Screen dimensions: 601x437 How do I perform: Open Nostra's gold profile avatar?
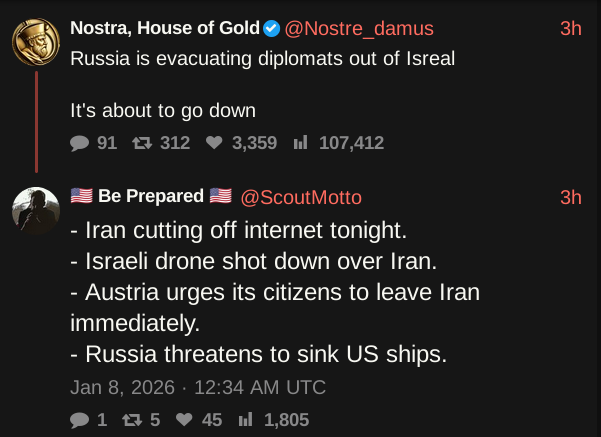click(x=35, y=42)
